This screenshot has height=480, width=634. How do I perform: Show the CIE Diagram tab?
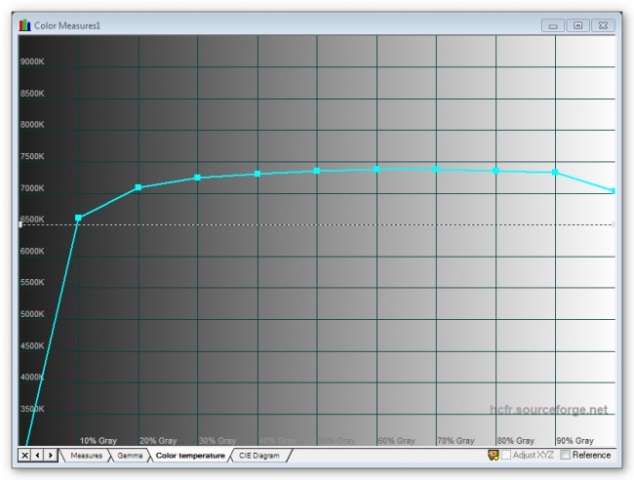259,455
